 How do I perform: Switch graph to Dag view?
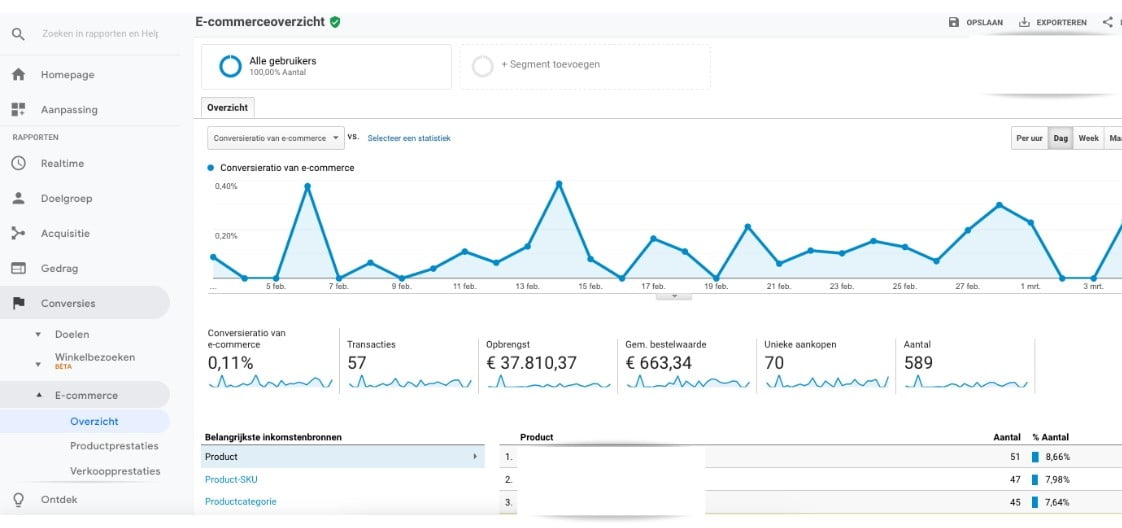point(1060,138)
